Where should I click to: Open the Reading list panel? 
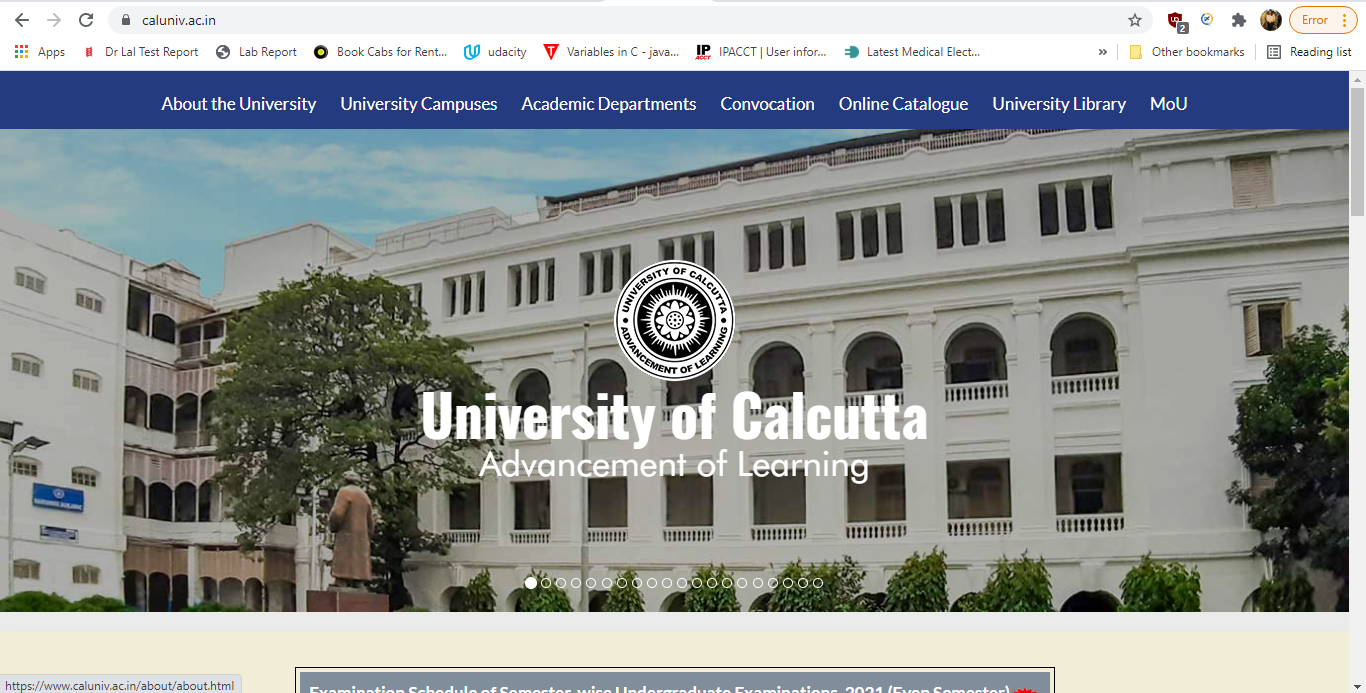click(1309, 52)
